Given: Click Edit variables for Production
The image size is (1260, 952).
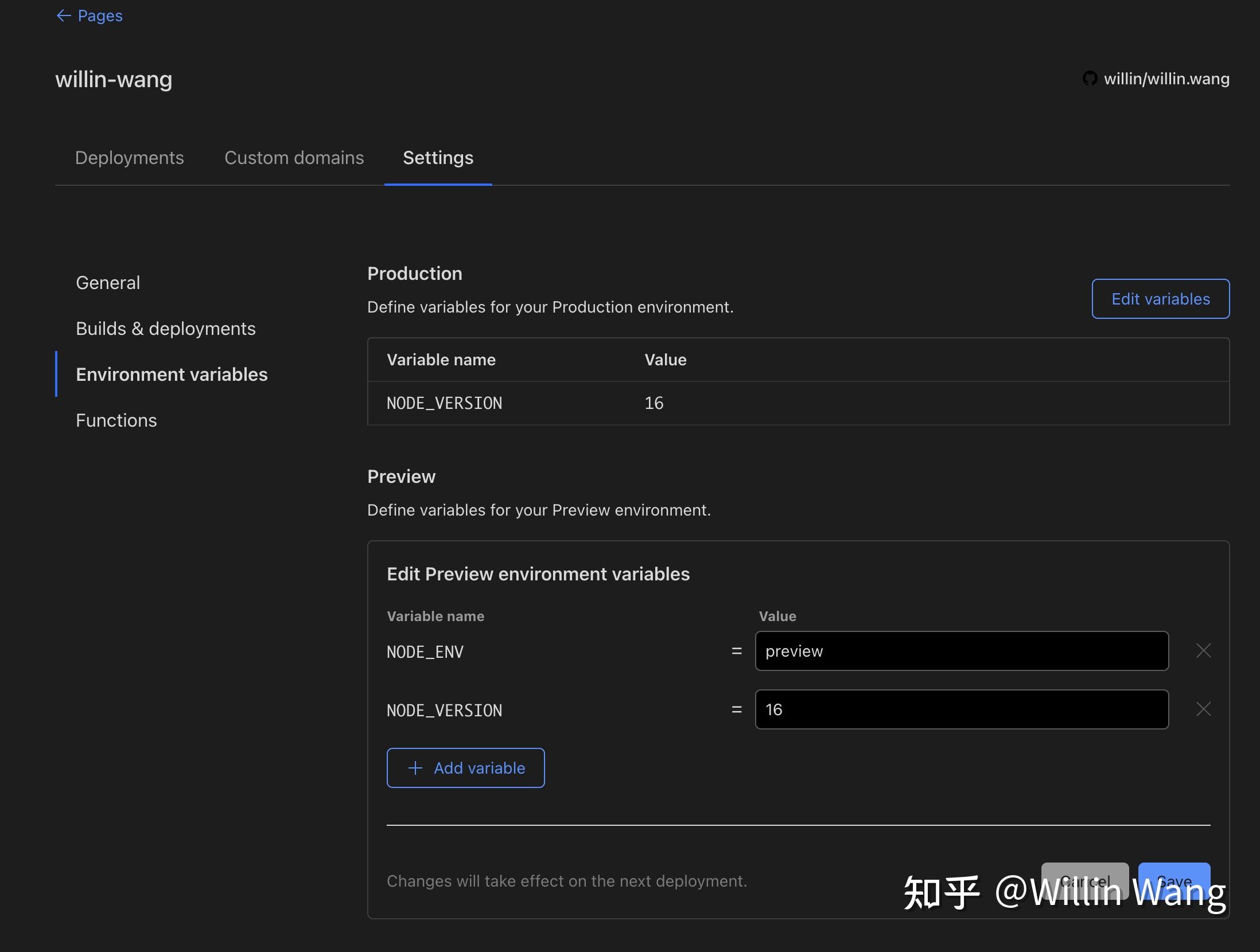Looking at the screenshot, I should pyautogui.click(x=1160, y=298).
